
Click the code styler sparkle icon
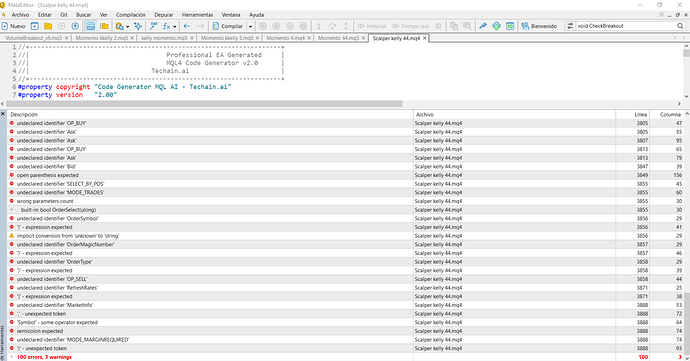(x=138, y=26)
